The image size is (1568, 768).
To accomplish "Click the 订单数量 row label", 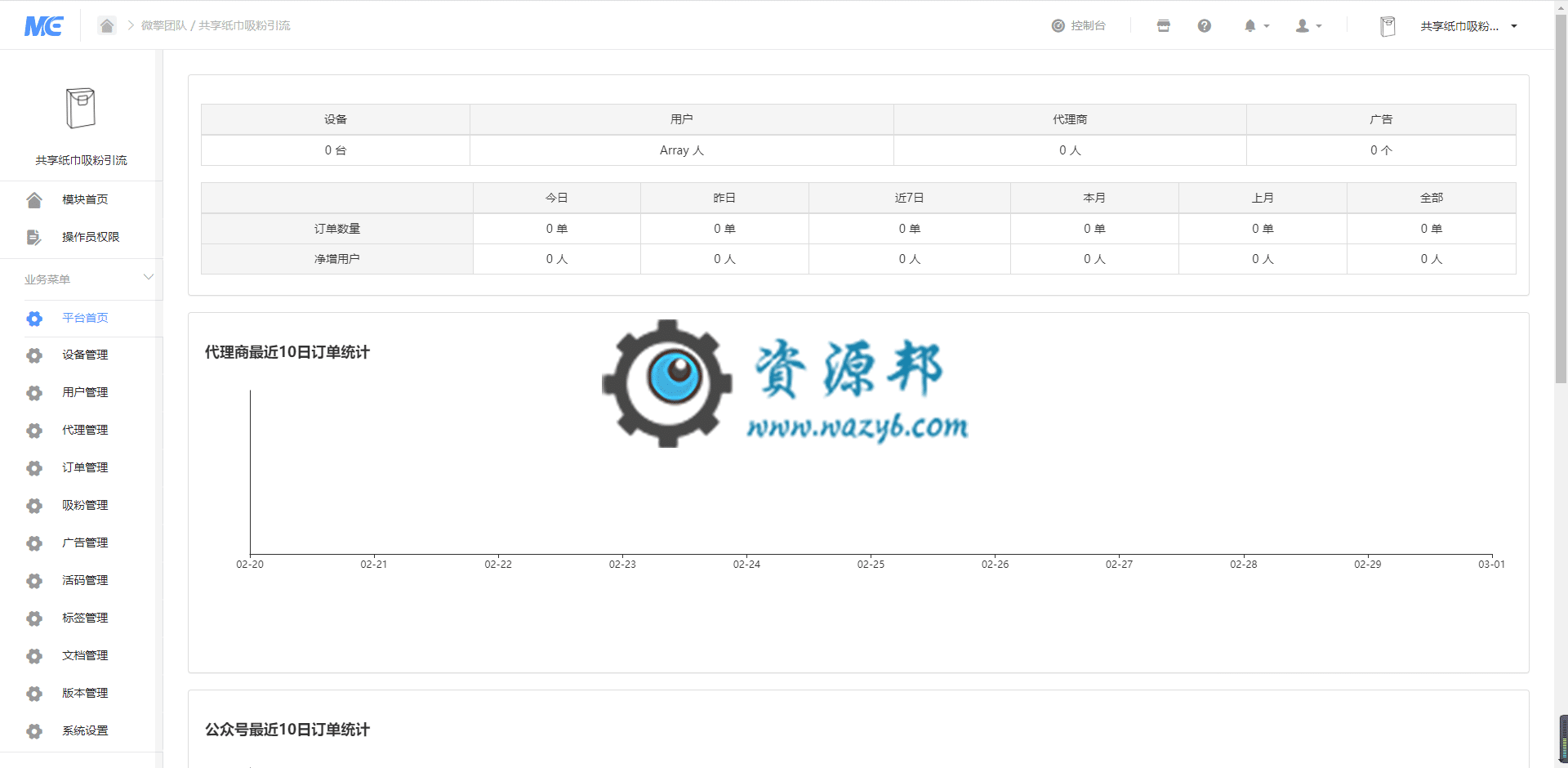I will tap(337, 229).
